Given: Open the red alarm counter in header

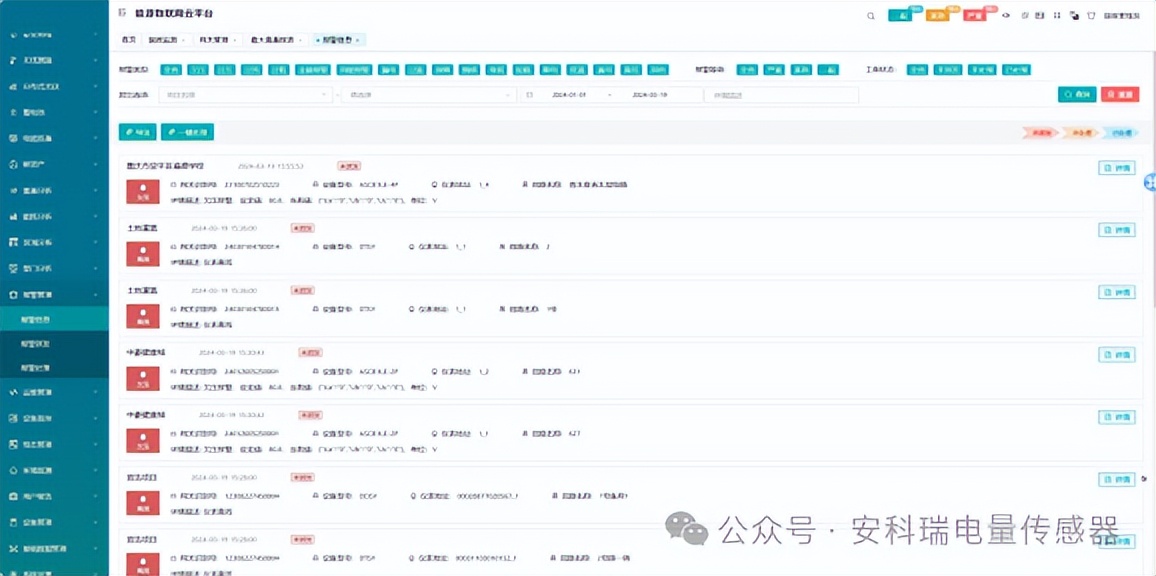Looking at the screenshot, I should coord(975,15).
